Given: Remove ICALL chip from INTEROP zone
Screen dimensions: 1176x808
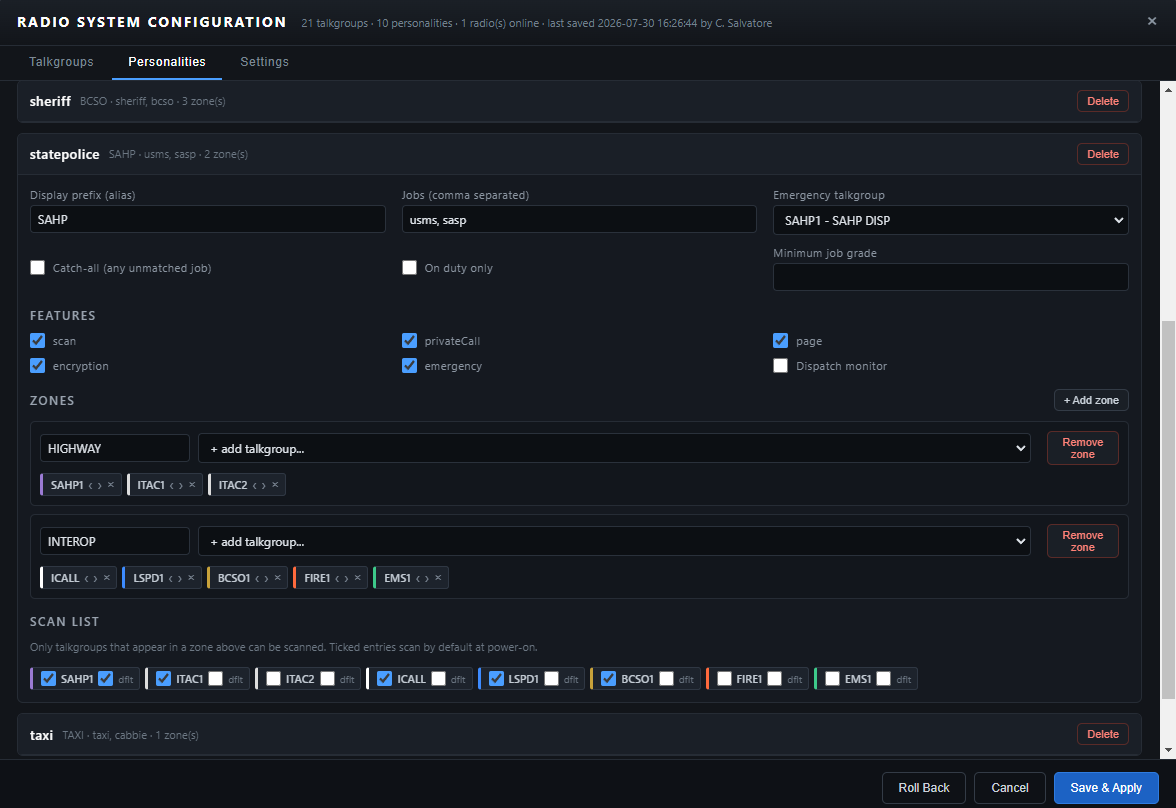Looking at the screenshot, I should [106, 578].
